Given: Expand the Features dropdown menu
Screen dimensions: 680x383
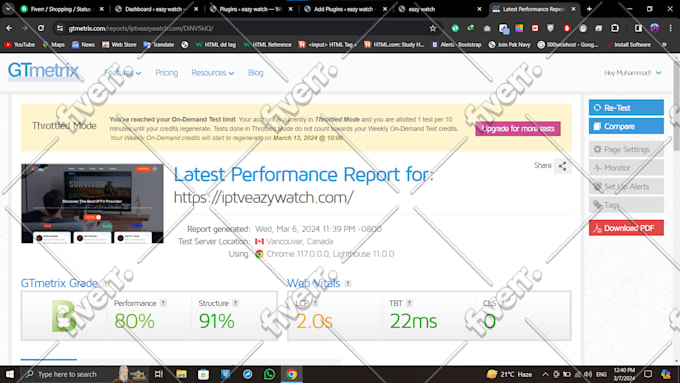Looking at the screenshot, I should [123, 73].
